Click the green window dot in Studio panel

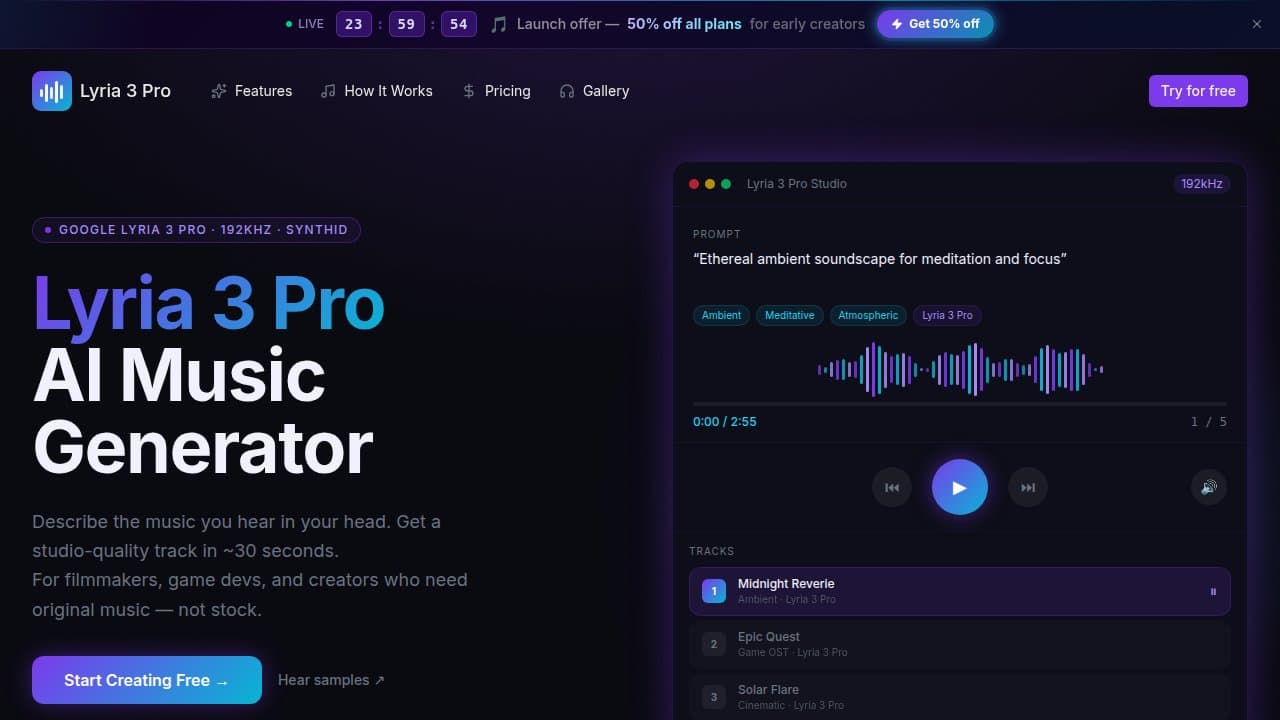click(x=726, y=184)
